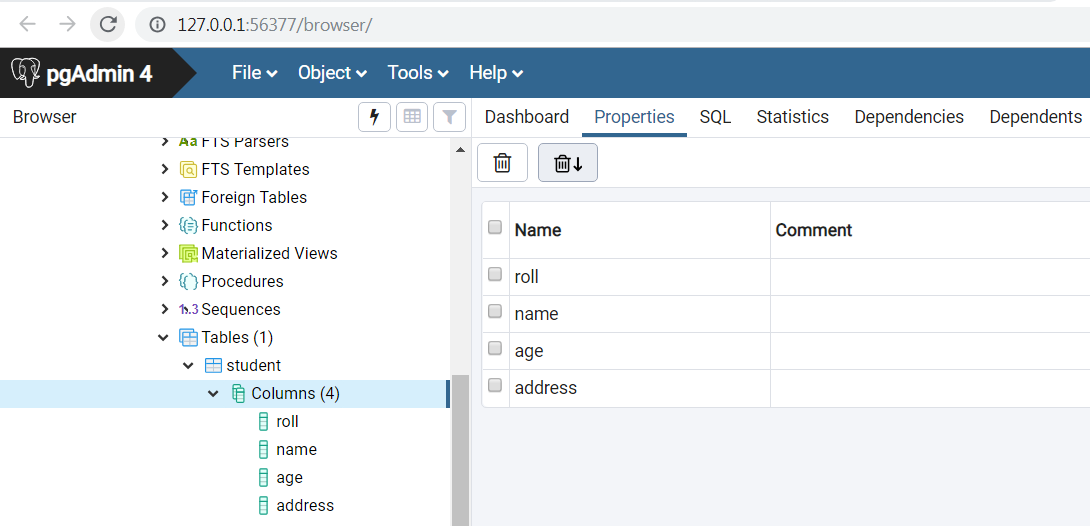Click the Columns node icon
1090x526 pixels.
tap(238, 394)
